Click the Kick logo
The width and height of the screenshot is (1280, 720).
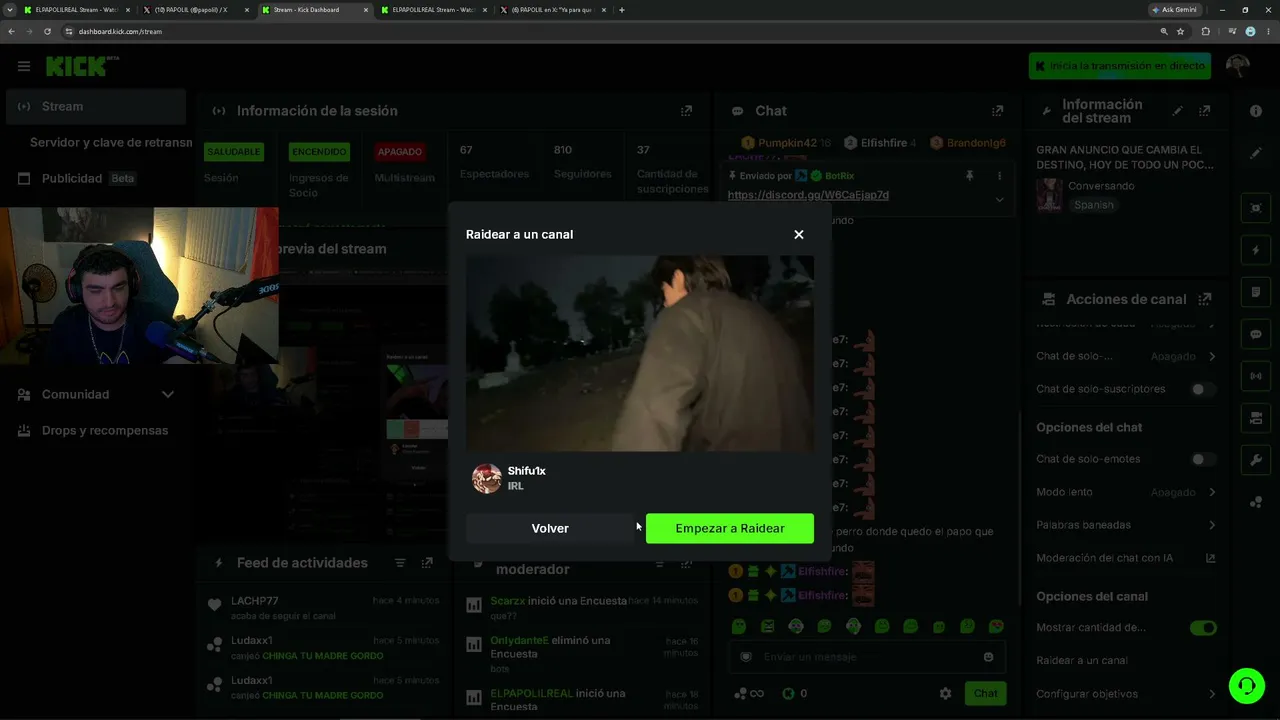pos(82,66)
